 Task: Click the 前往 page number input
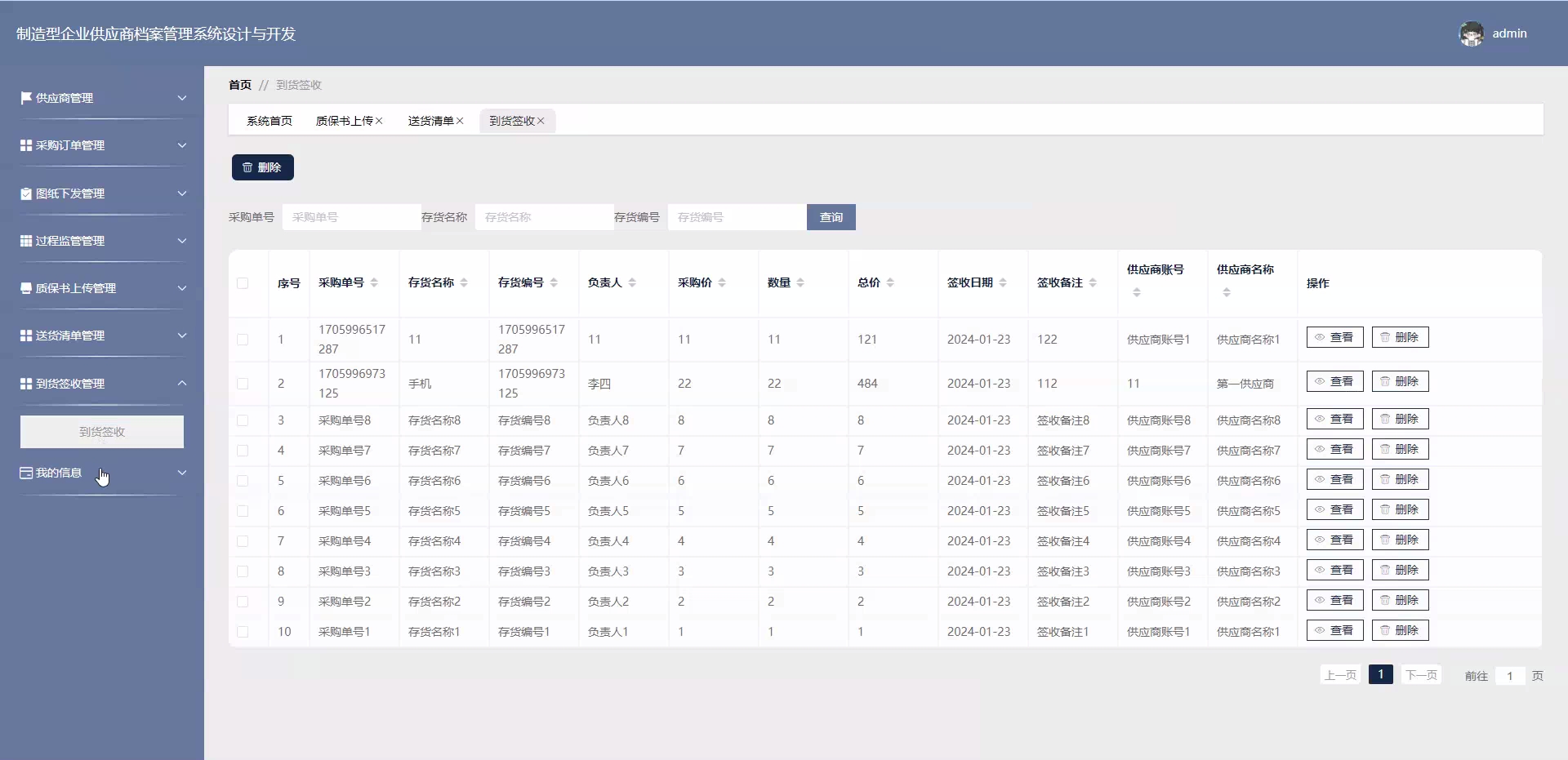[x=1510, y=676]
